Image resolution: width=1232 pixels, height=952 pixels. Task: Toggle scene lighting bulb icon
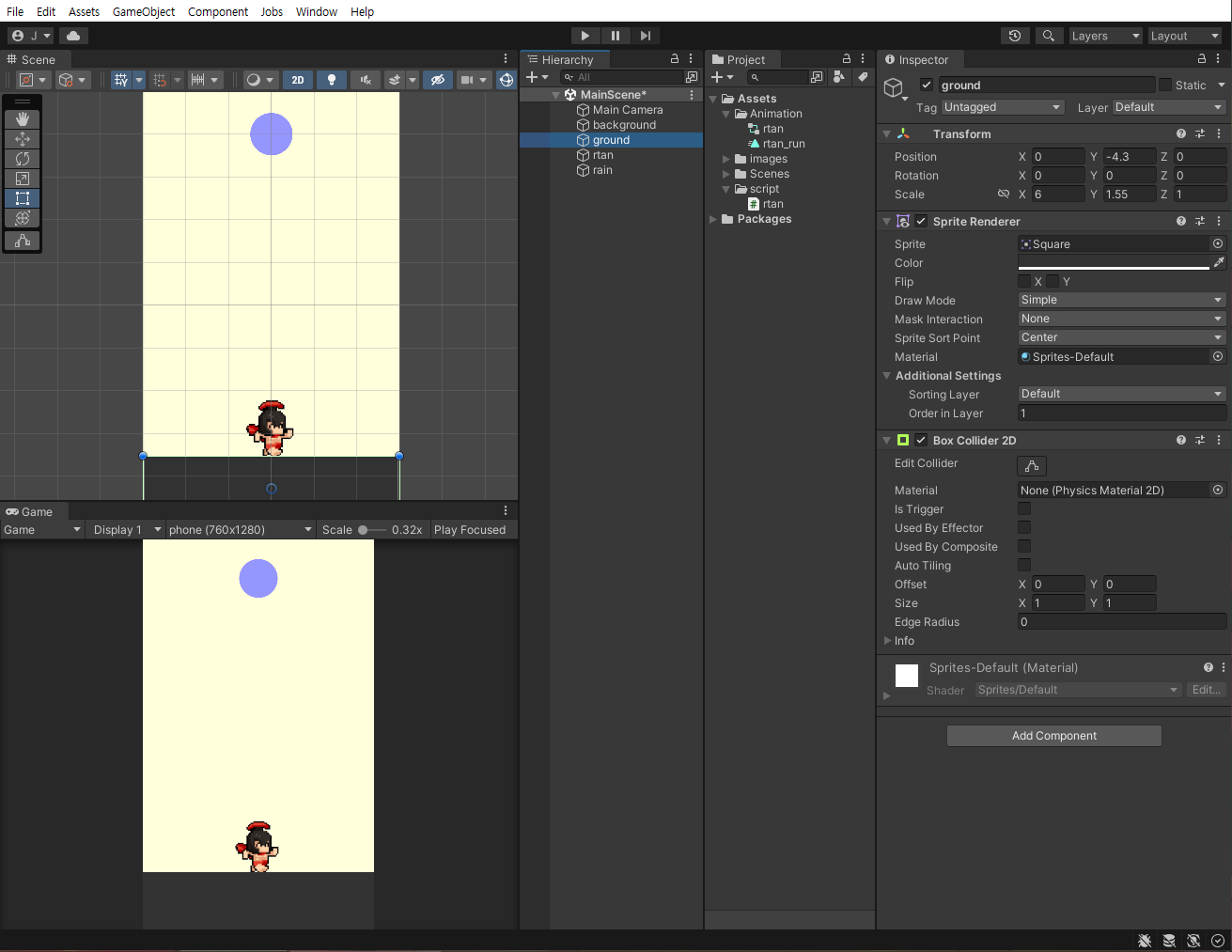[x=332, y=80]
